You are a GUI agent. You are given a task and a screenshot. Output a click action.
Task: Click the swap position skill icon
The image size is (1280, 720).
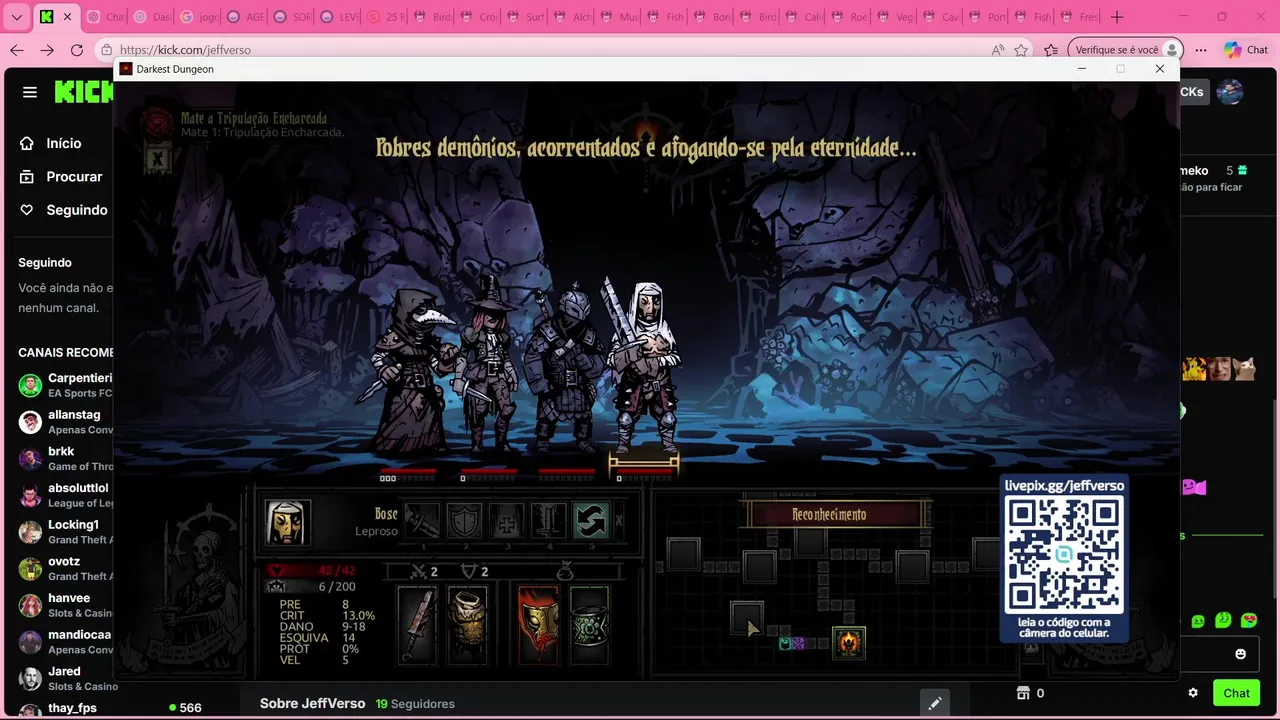pos(591,521)
